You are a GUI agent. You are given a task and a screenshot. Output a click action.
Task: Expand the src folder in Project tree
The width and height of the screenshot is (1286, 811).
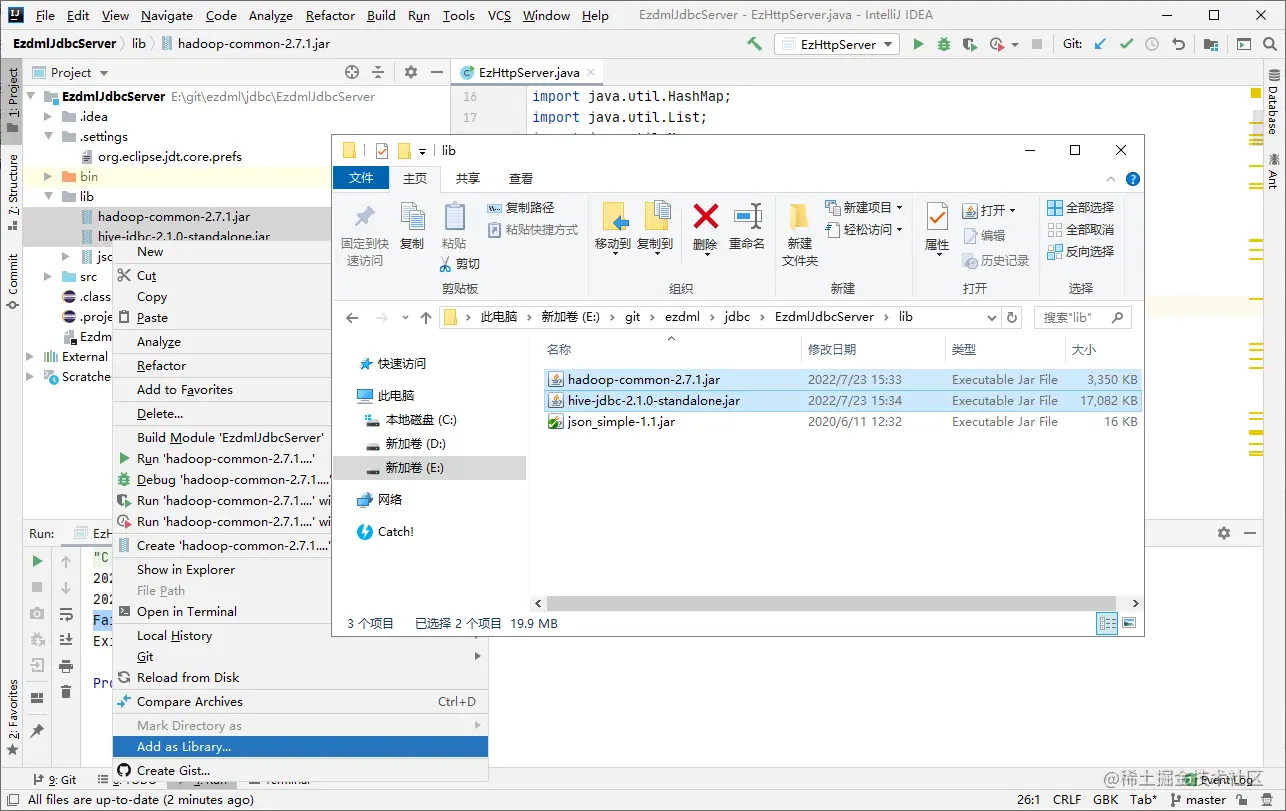[48, 276]
